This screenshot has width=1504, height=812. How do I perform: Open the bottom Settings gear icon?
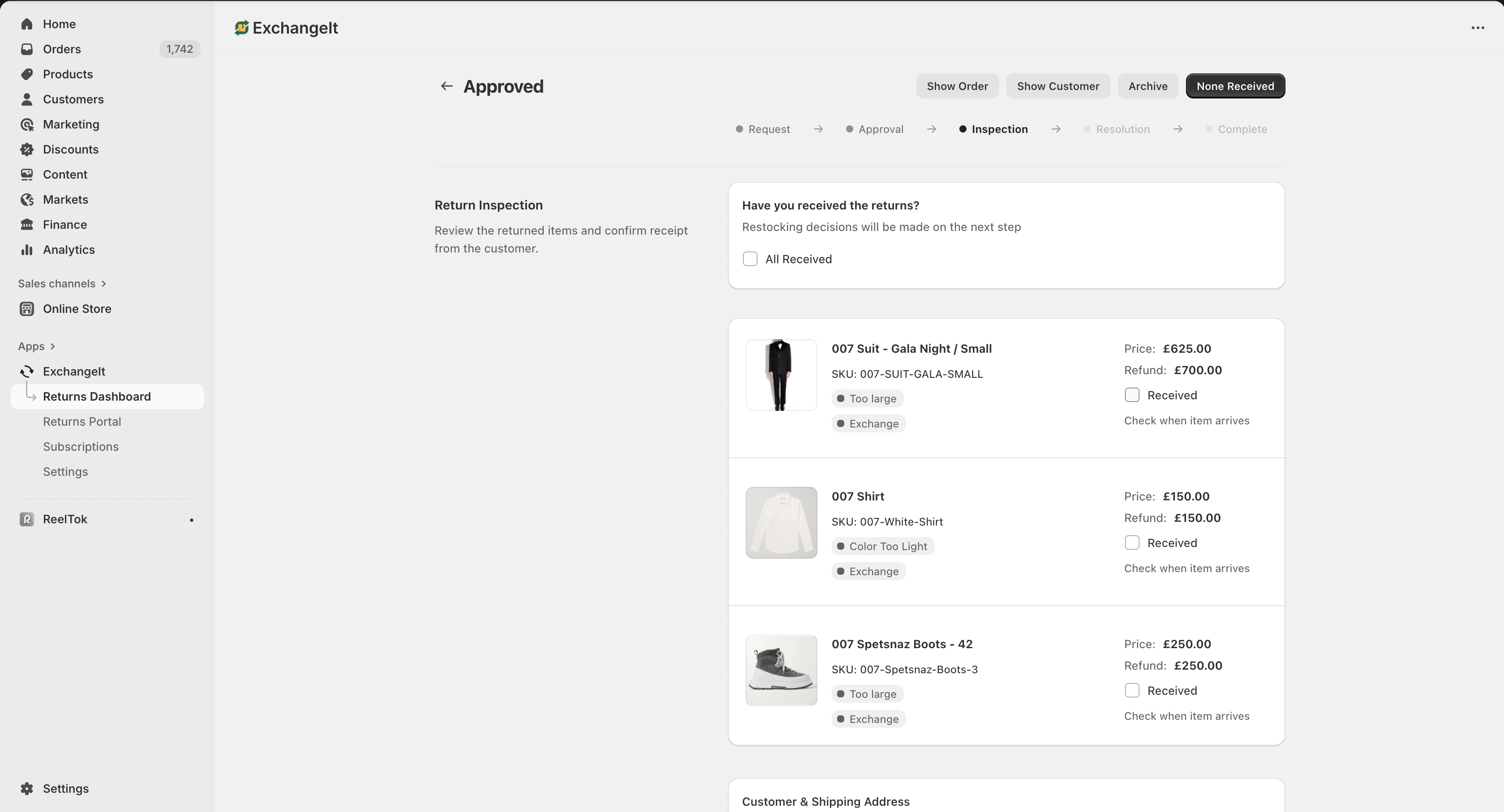coord(27,789)
